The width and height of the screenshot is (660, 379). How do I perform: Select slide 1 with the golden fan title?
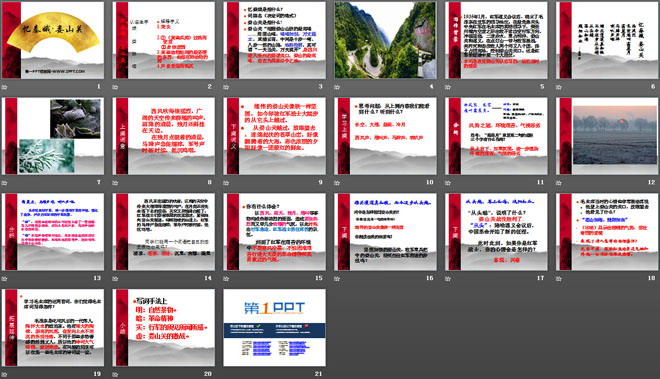(53, 40)
